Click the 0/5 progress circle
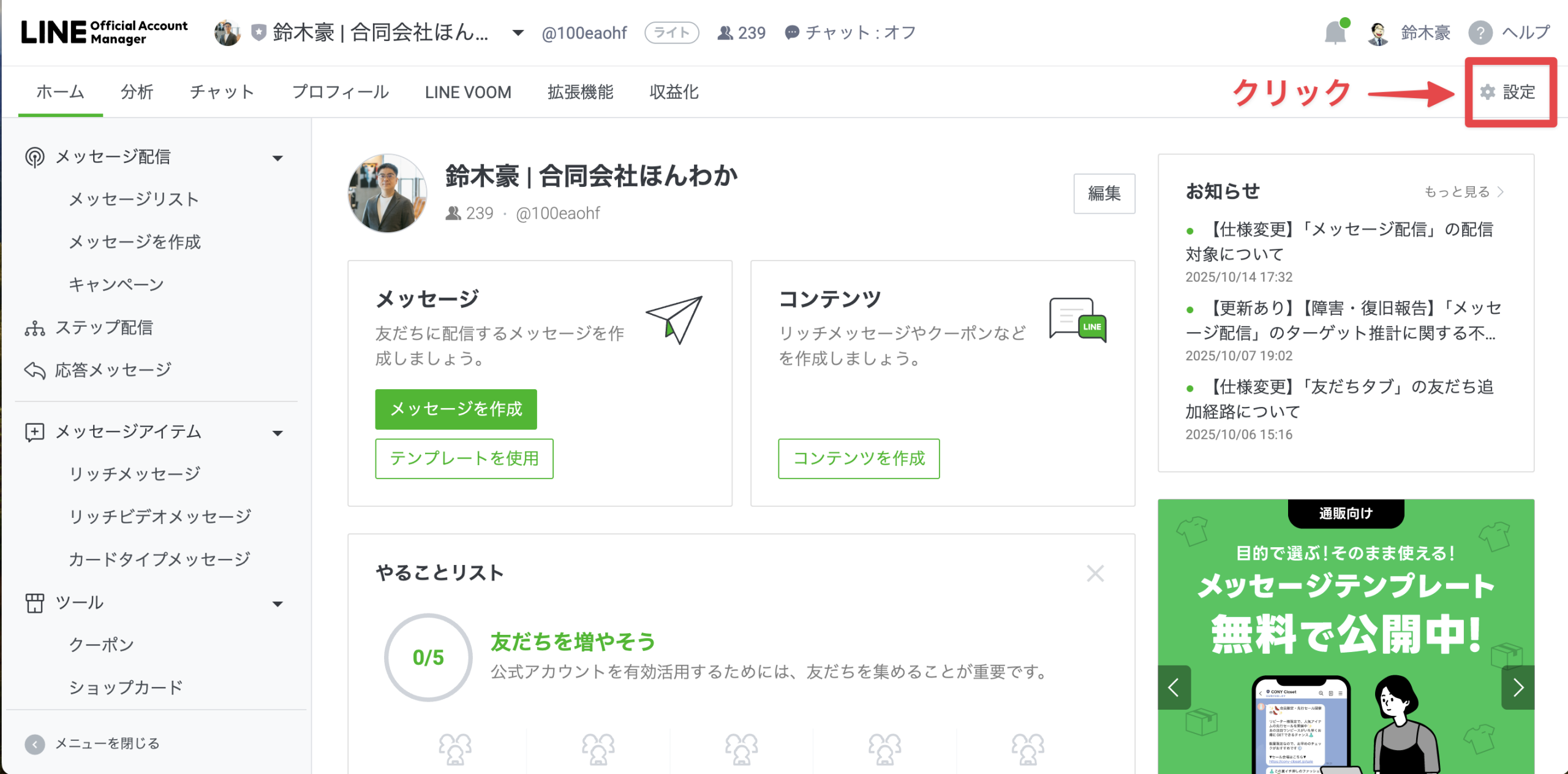Image resolution: width=1568 pixels, height=774 pixels. (428, 658)
